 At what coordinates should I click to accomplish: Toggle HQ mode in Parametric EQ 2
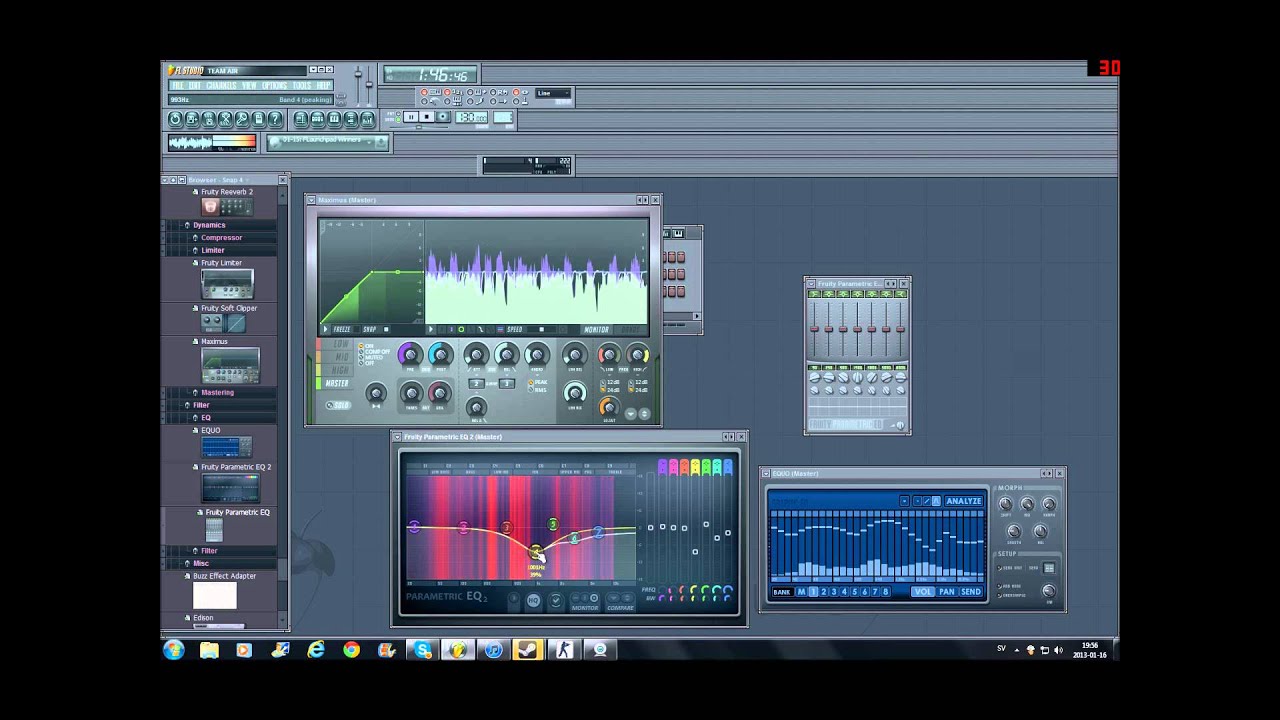coord(533,600)
